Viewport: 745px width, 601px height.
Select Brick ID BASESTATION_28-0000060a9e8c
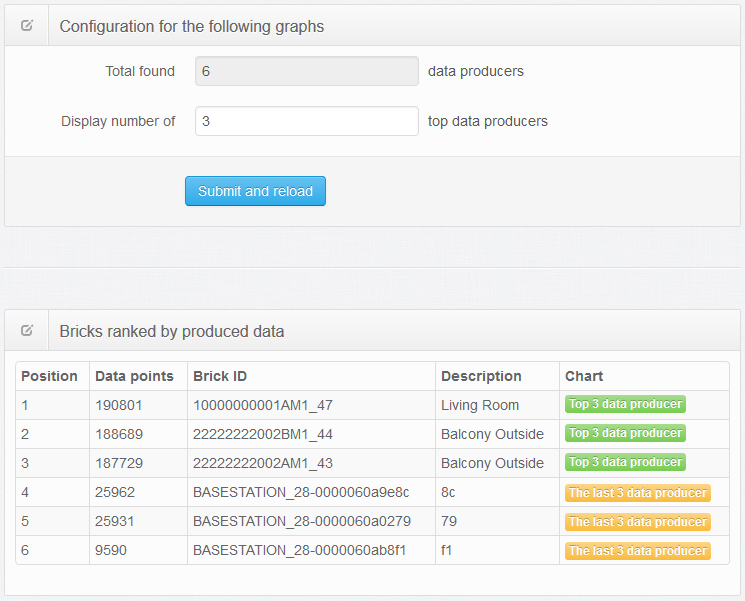point(301,492)
